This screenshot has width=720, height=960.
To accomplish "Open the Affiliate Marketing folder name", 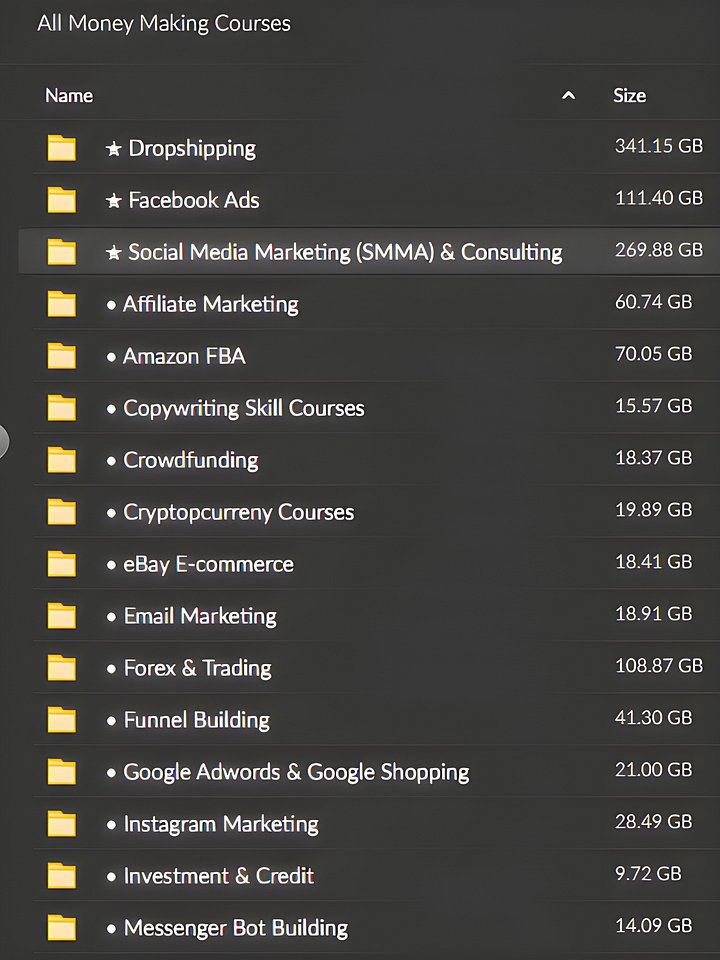I will click(x=210, y=304).
